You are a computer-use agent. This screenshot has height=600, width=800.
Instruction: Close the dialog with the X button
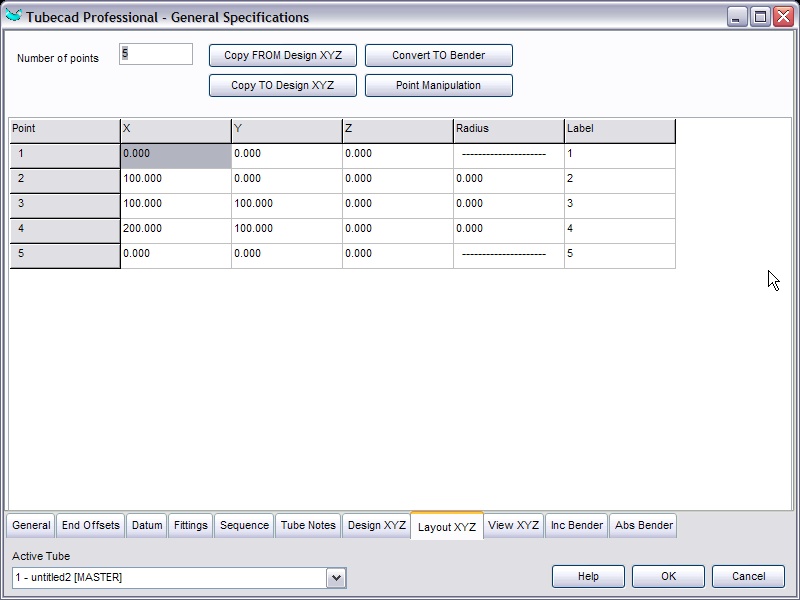[783, 17]
